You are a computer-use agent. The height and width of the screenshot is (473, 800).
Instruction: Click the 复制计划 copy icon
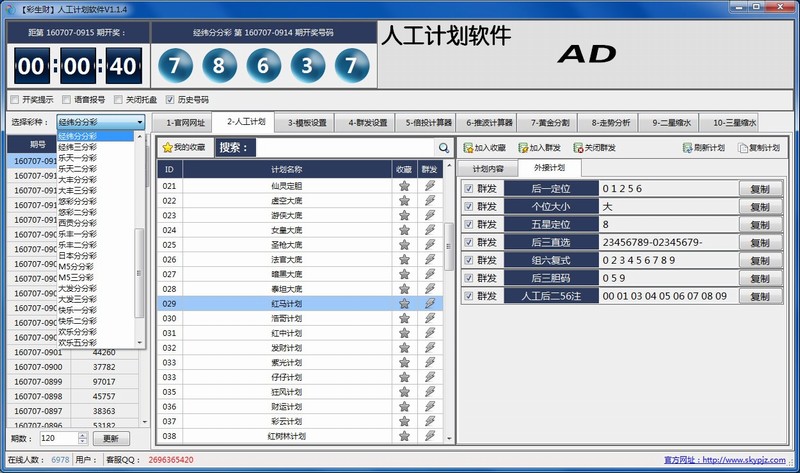coord(743,148)
